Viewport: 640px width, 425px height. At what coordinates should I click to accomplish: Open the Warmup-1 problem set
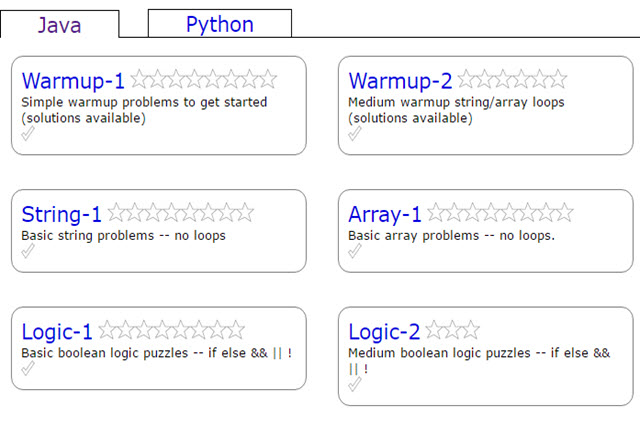[x=73, y=81]
